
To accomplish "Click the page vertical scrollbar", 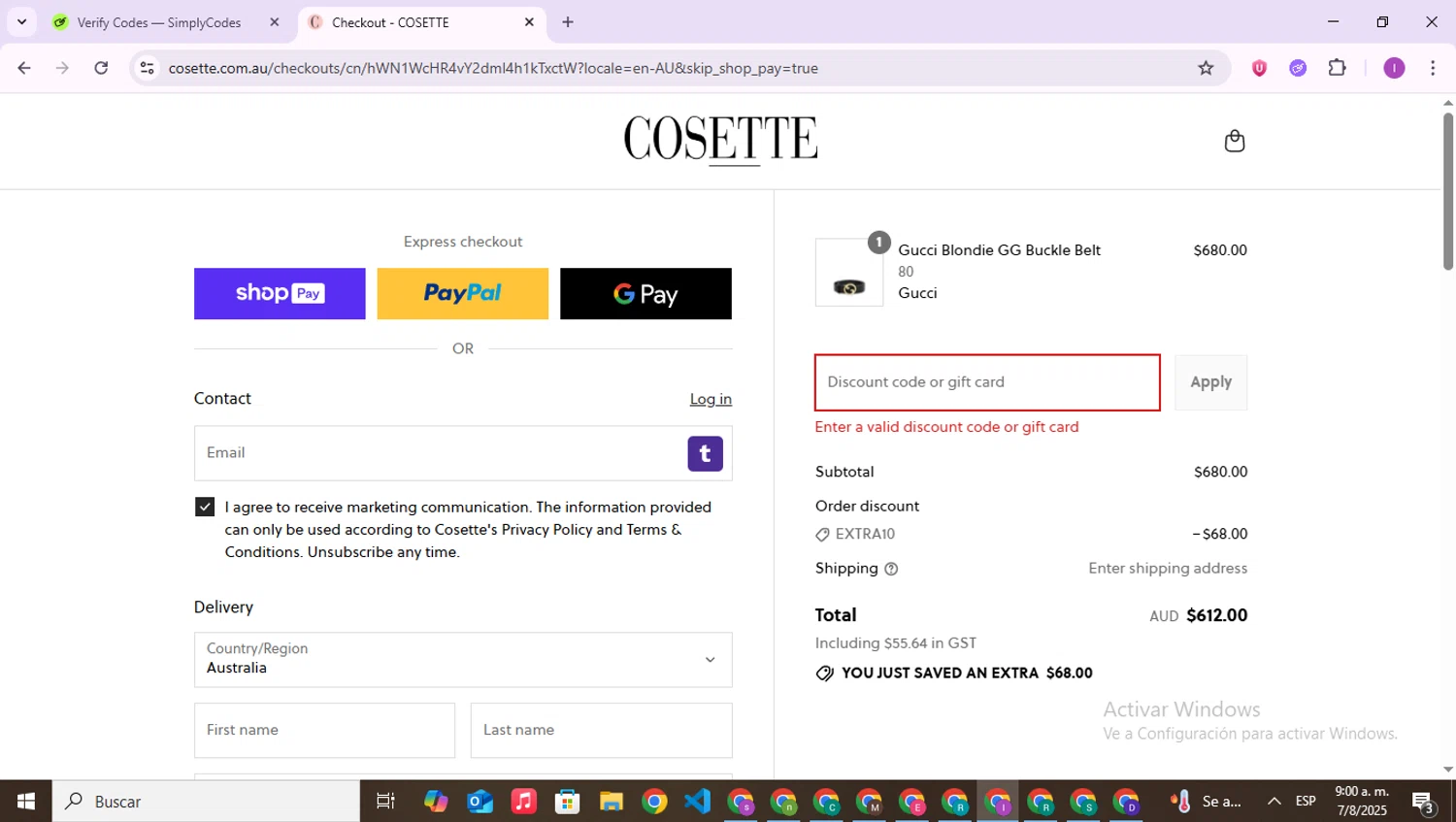I will click(1448, 192).
